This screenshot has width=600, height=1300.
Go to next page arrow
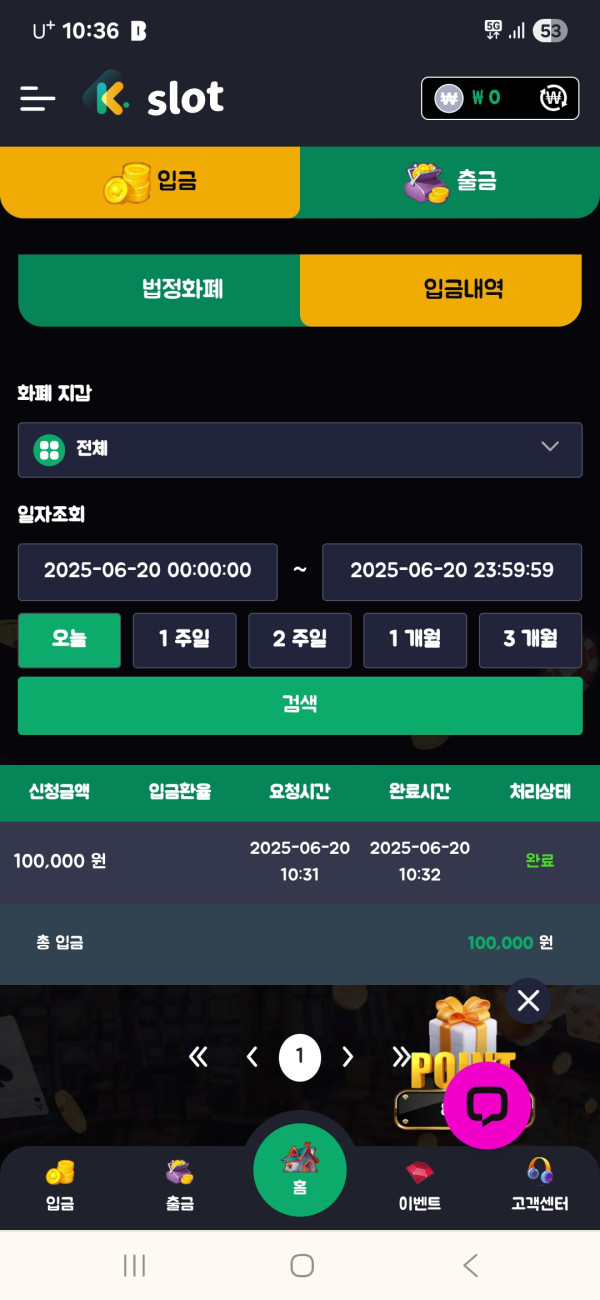click(x=348, y=1057)
